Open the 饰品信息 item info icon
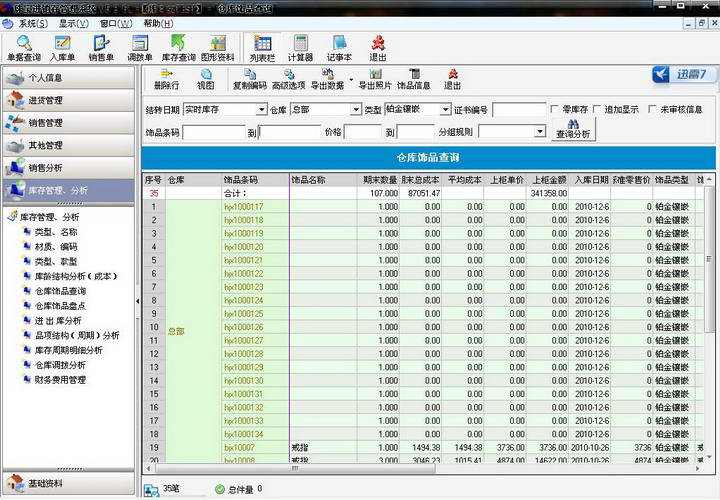 (413, 79)
